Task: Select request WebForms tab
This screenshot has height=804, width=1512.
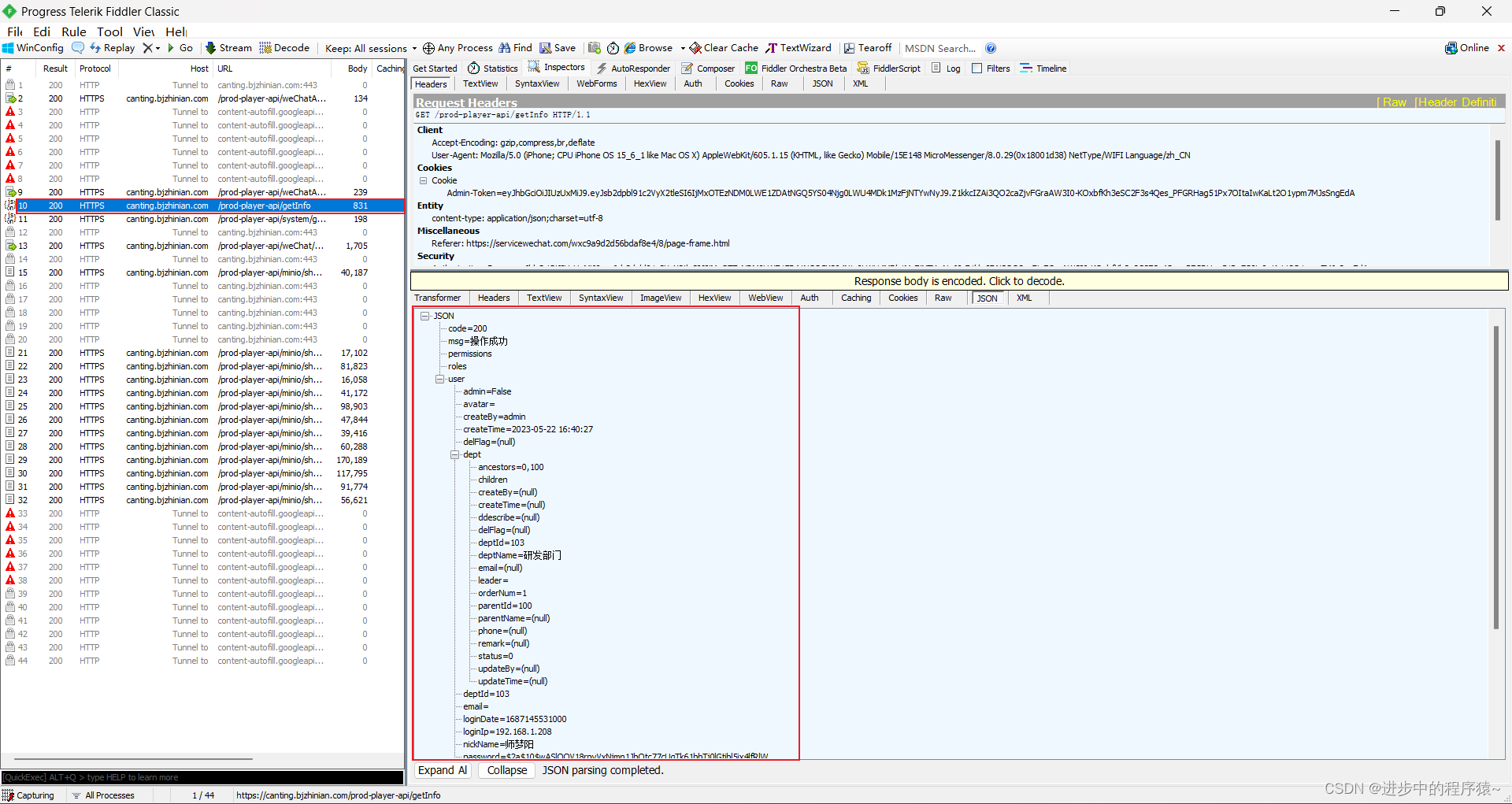Action: click(597, 83)
